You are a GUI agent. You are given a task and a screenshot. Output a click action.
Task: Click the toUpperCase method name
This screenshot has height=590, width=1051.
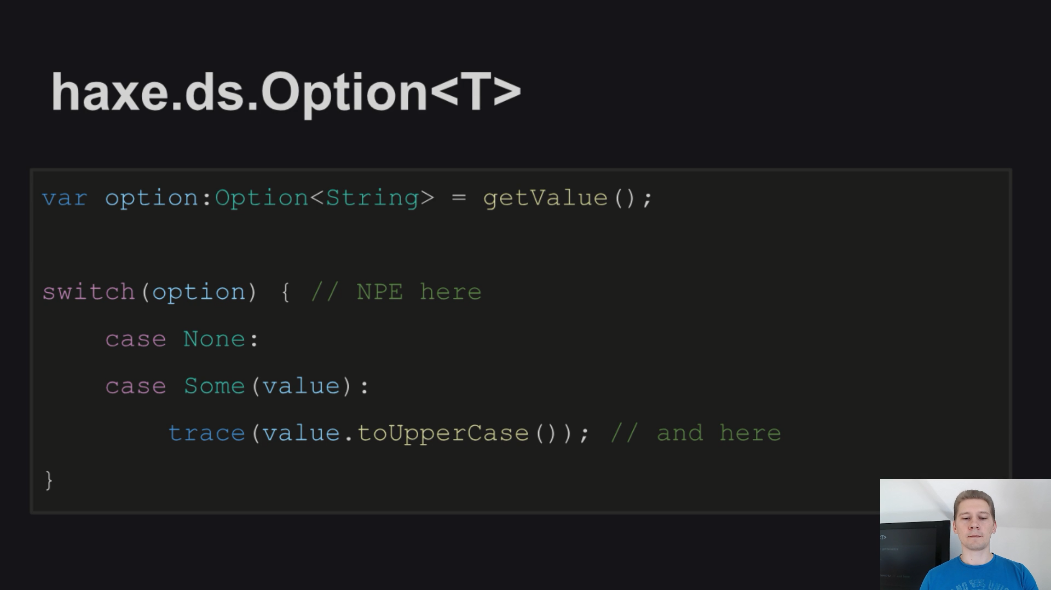click(x=442, y=433)
